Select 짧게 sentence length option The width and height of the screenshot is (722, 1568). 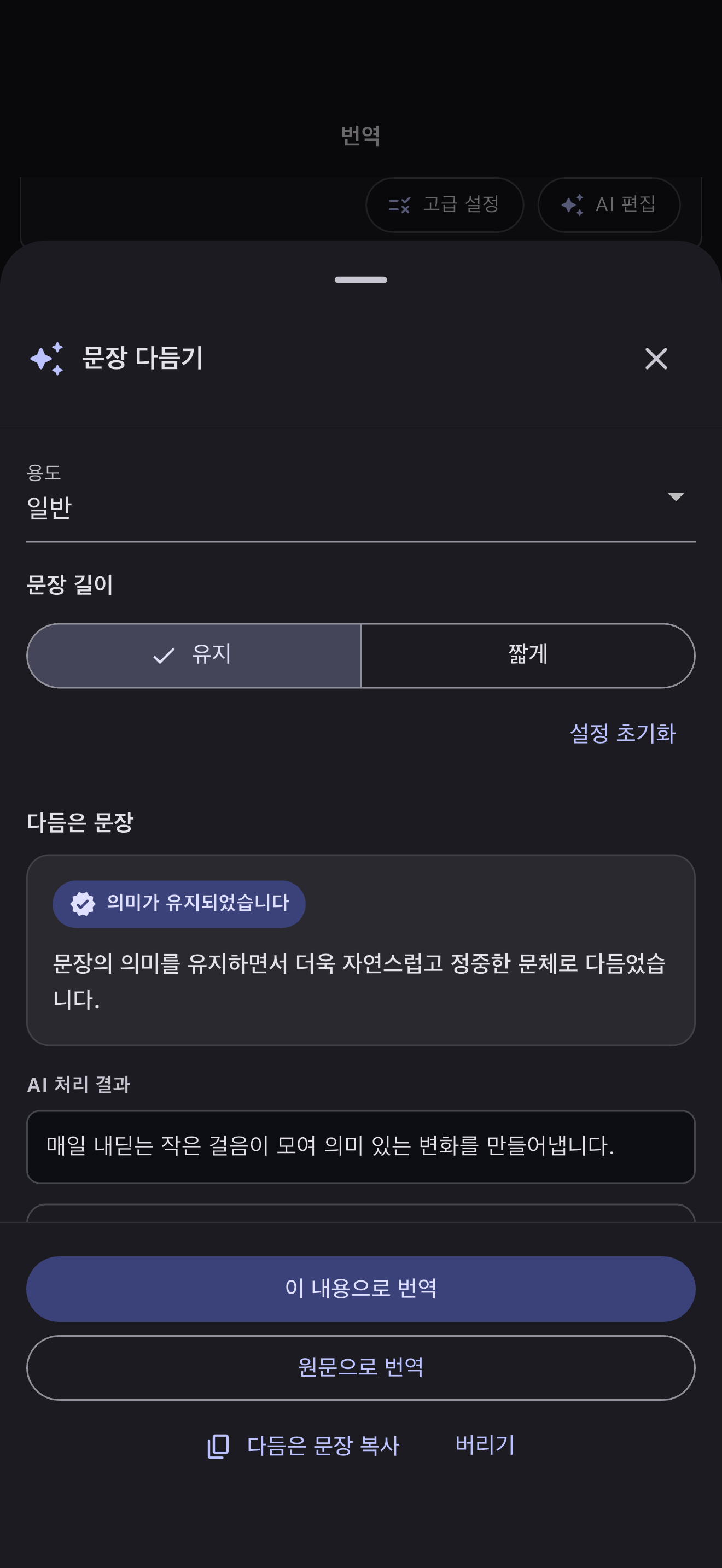point(528,656)
